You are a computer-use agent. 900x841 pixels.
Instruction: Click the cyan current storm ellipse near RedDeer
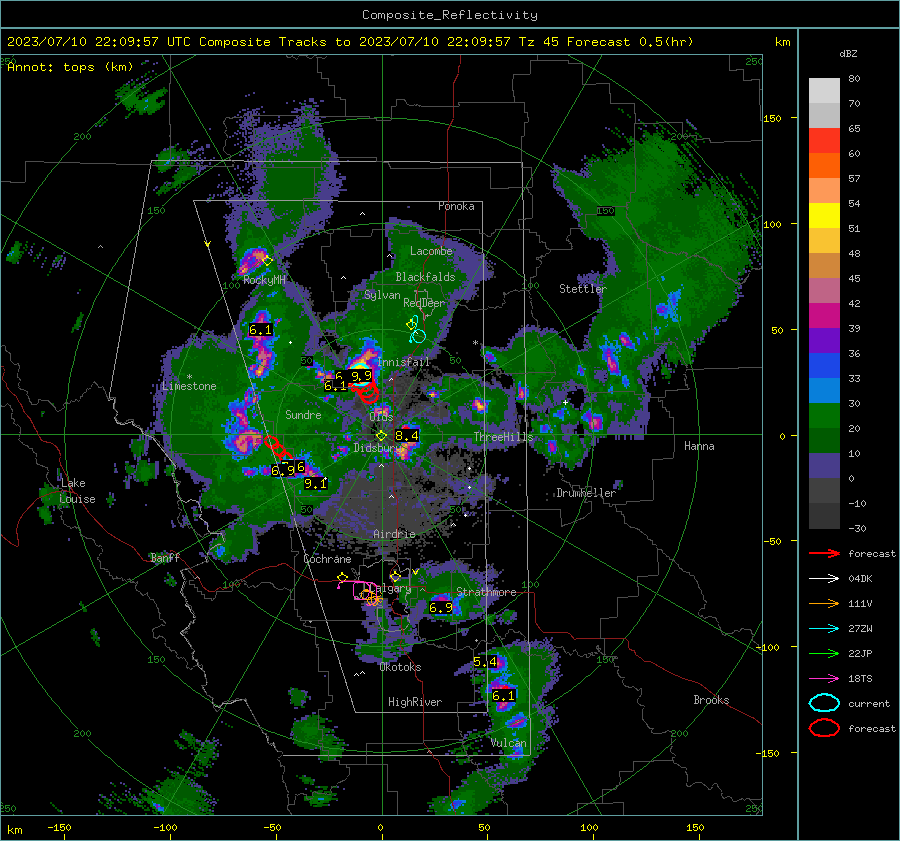pyautogui.click(x=419, y=336)
